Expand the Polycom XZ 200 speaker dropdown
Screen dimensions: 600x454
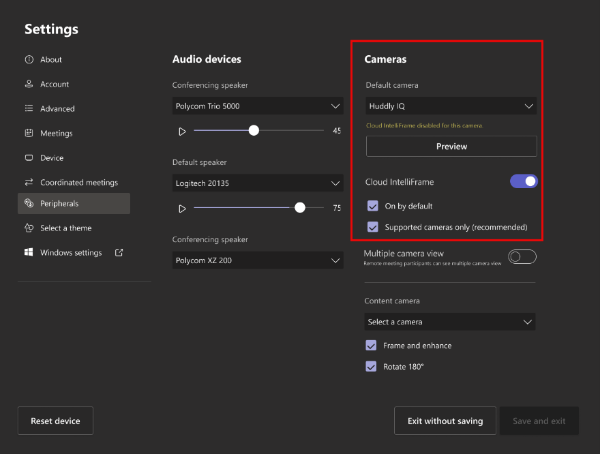pyautogui.click(x=257, y=260)
